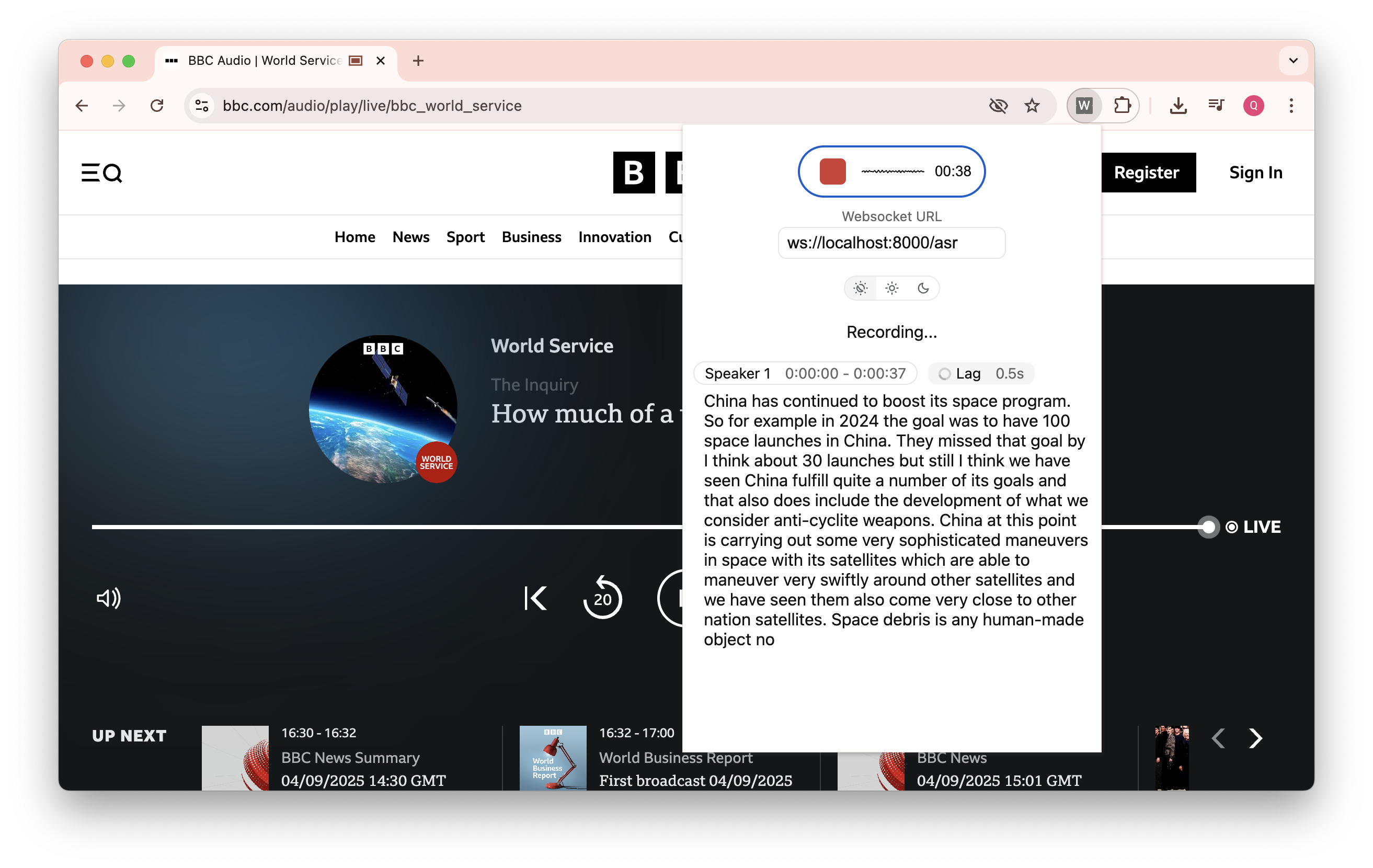Open the browser Extensions puzzle icon

[1122, 106]
